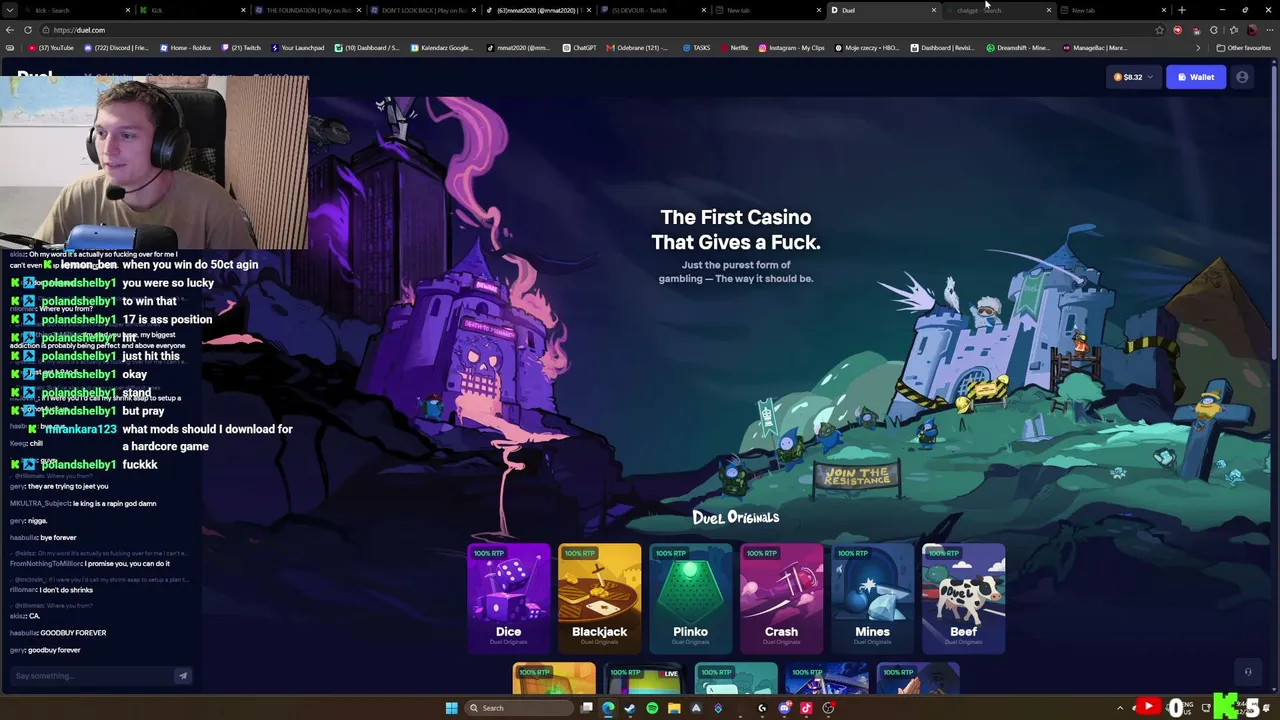Open the TASKS bookmark

pyautogui.click(x=697, y=48)
